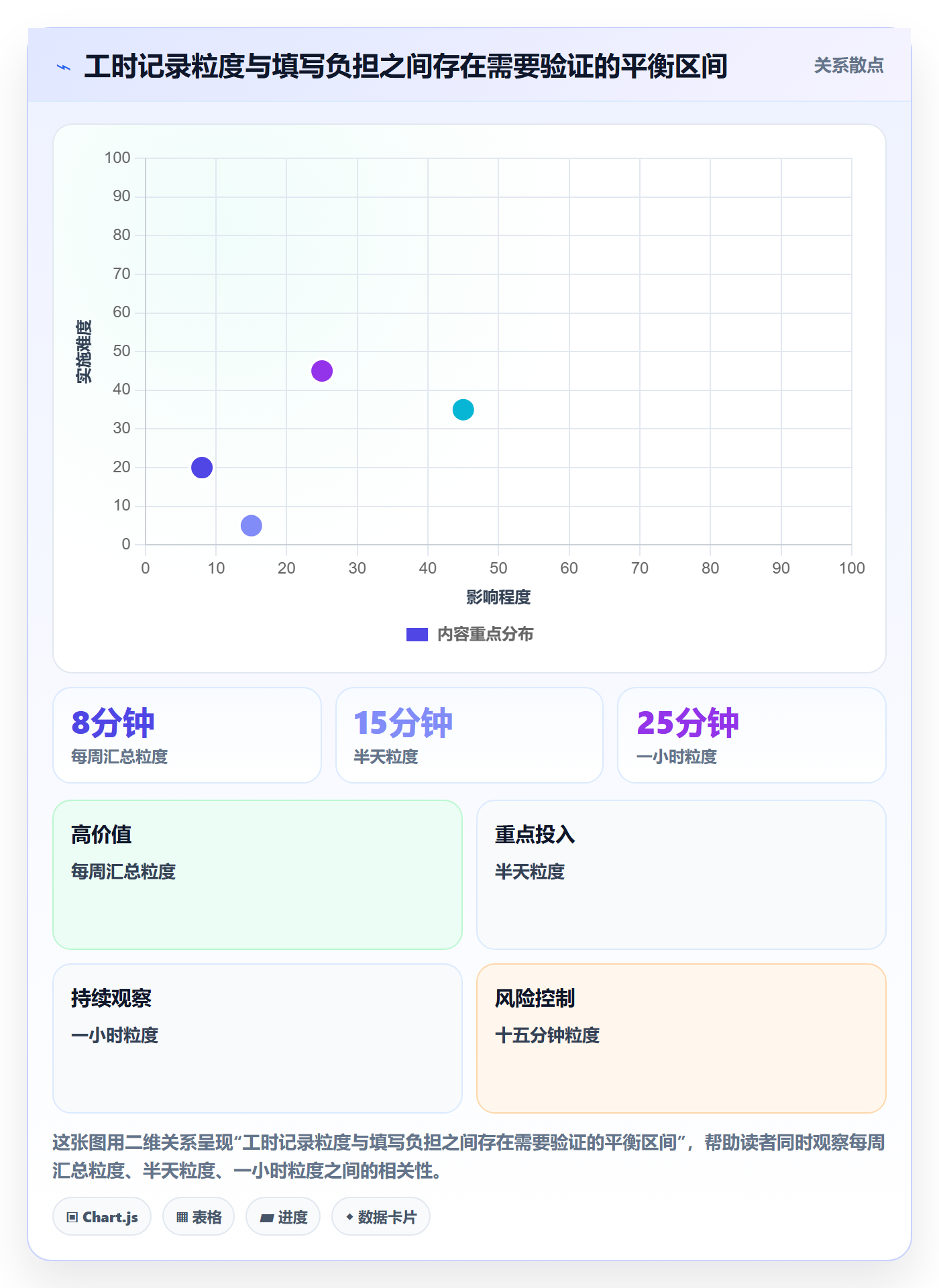Click the bar icon in 进度 chip
The width and height of the screenshot is (939, 1288).
point(267,1218)
